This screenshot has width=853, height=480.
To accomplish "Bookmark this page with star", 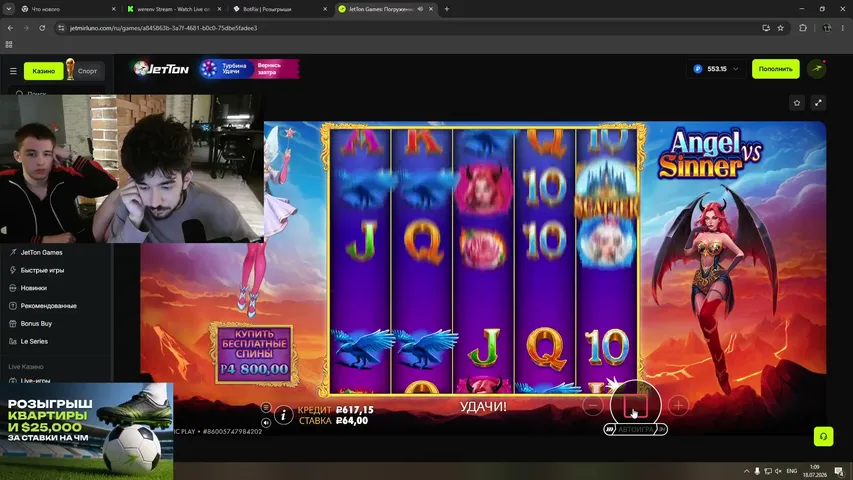I will click(781, 28).
